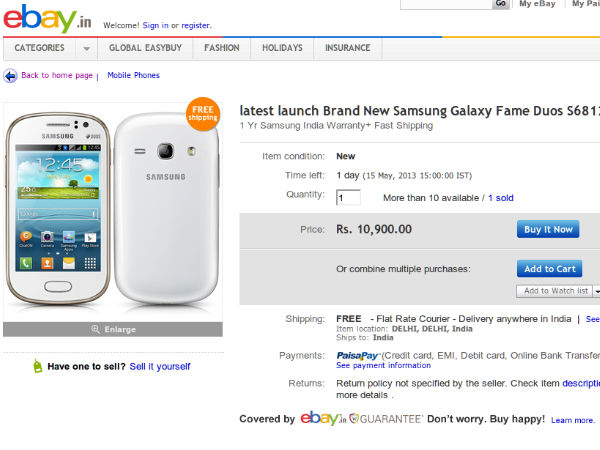The width and height of the screenshot is (600, 450).
Task: Expand the Categories dropdown arrow
Action: pyautogui.click(x=86, y=48)
